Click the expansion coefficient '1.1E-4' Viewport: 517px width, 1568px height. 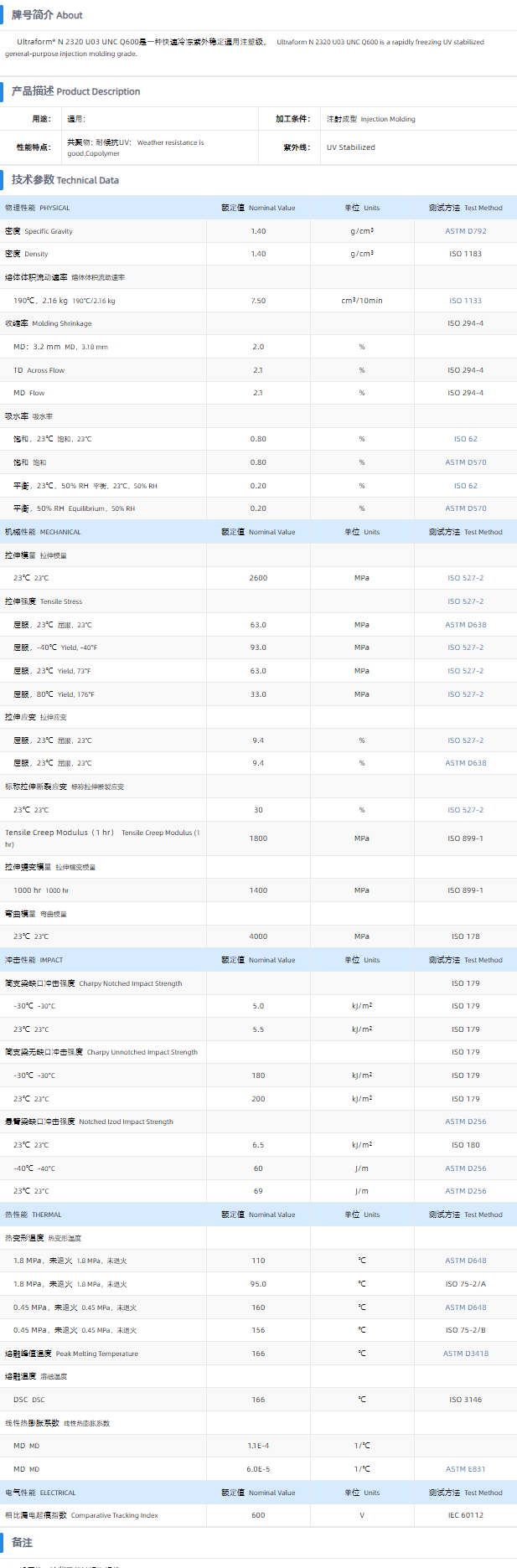(258, 1446)
